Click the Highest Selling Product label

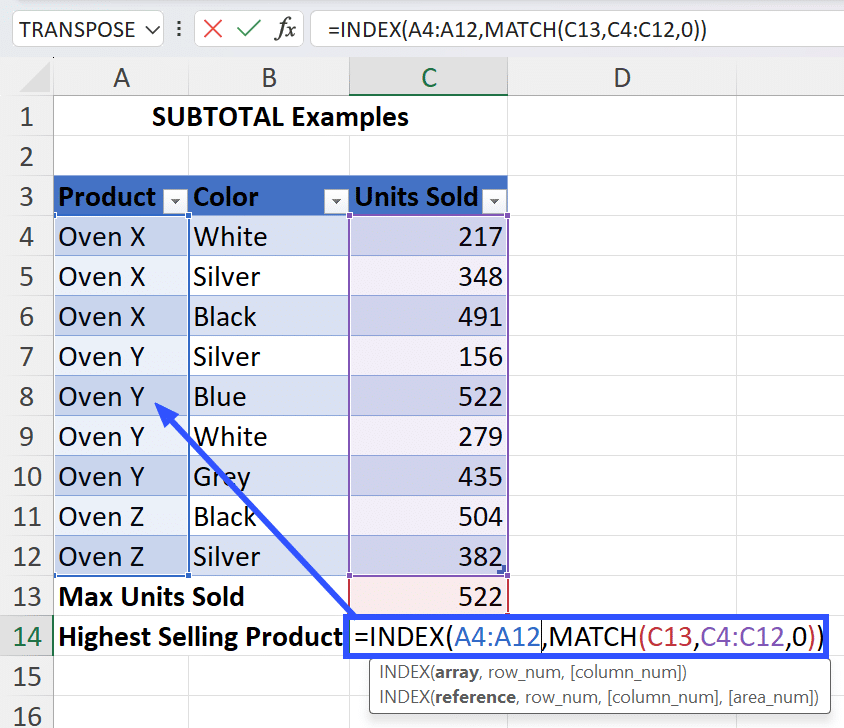tap(200, 636)
